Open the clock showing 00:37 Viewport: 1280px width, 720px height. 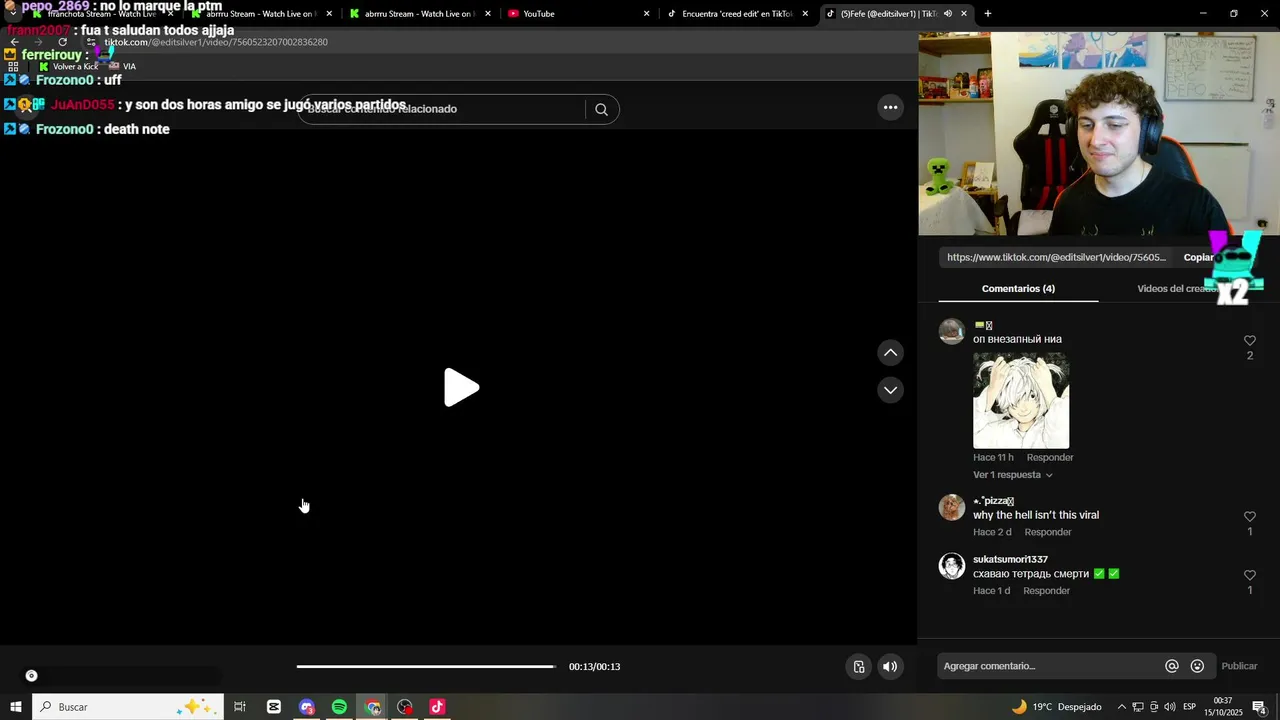click(1222, 707)
